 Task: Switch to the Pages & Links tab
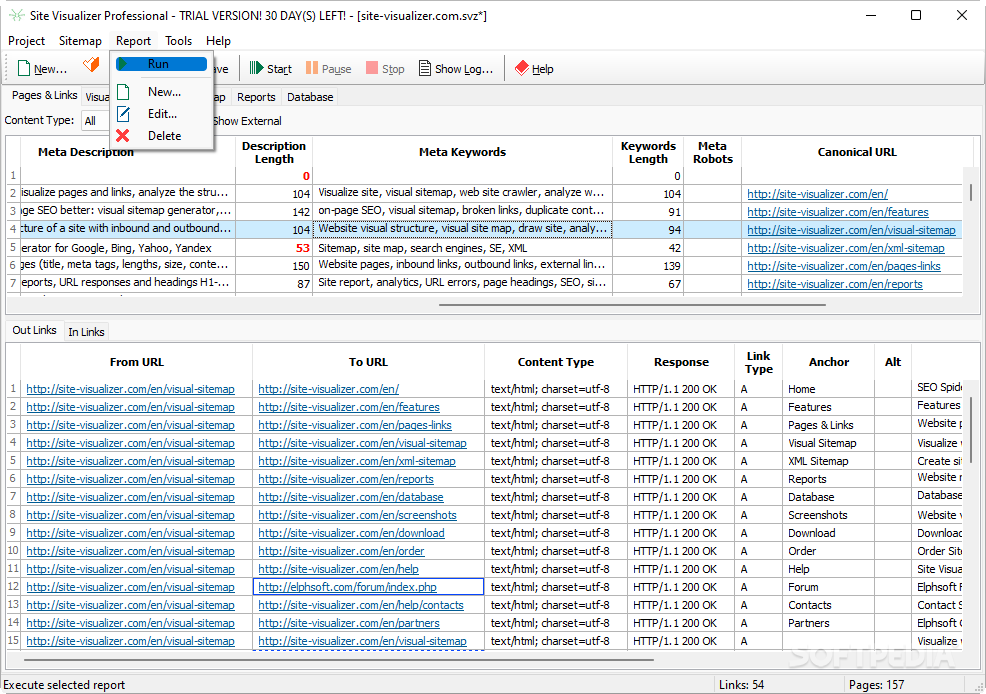(x=45, y=96)
